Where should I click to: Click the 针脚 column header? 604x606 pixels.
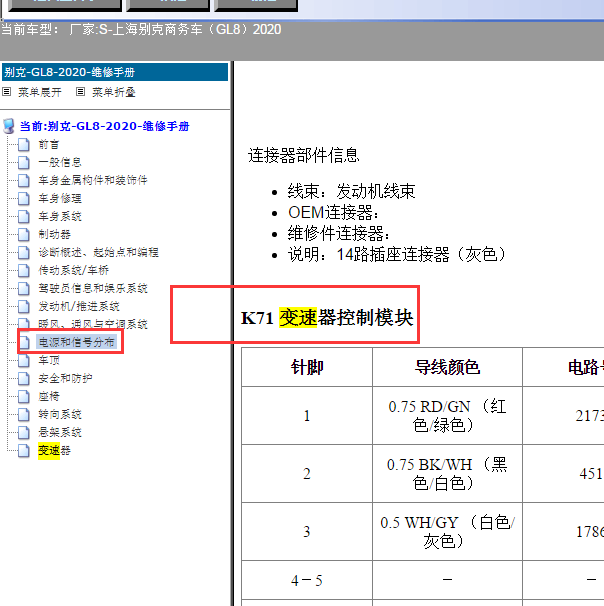point(307,367)
